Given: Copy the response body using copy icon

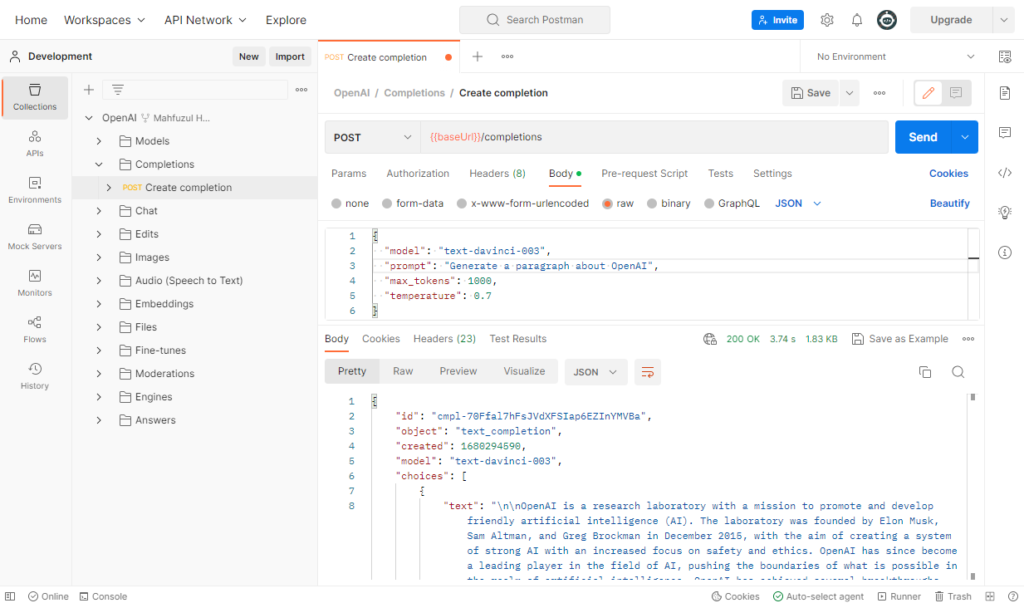Looking at the screenshot, I should click(x=925, y=372).
